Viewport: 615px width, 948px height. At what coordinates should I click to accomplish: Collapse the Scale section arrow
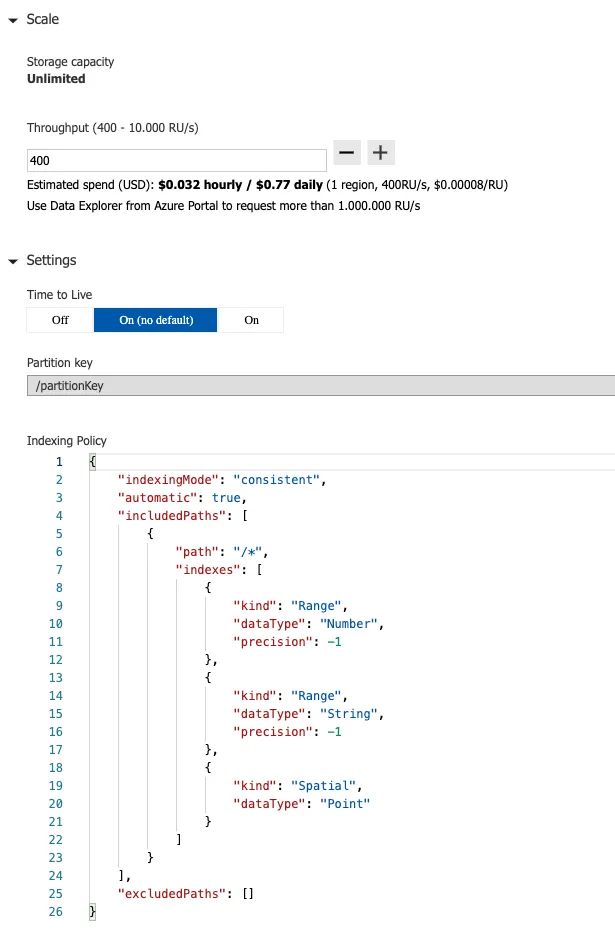pos(12,20)
